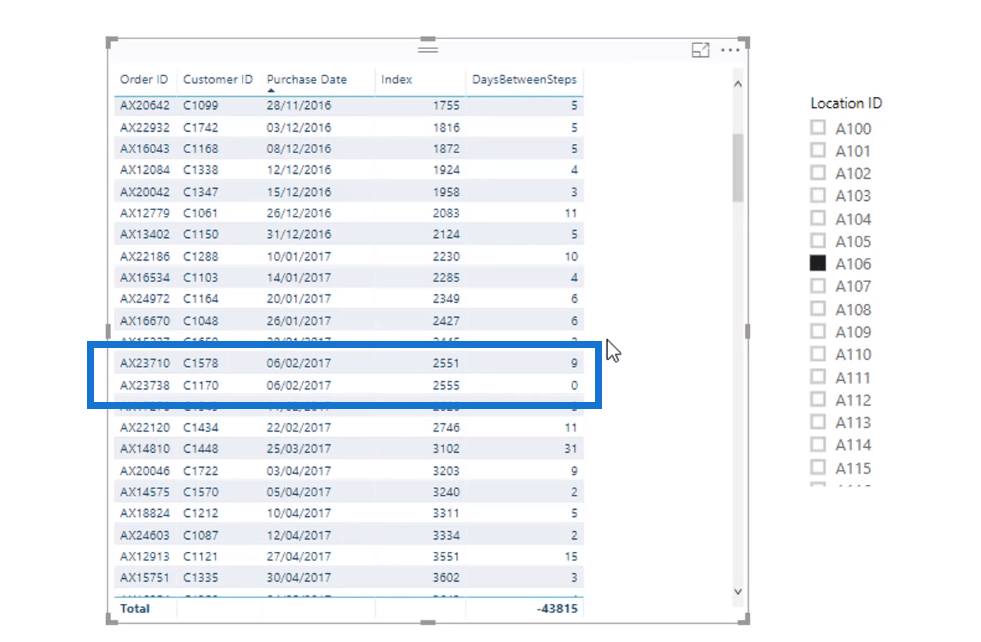981x642 pixels.
Task: Select the AX16534 order cell
Action: click(x=145, y=278)
